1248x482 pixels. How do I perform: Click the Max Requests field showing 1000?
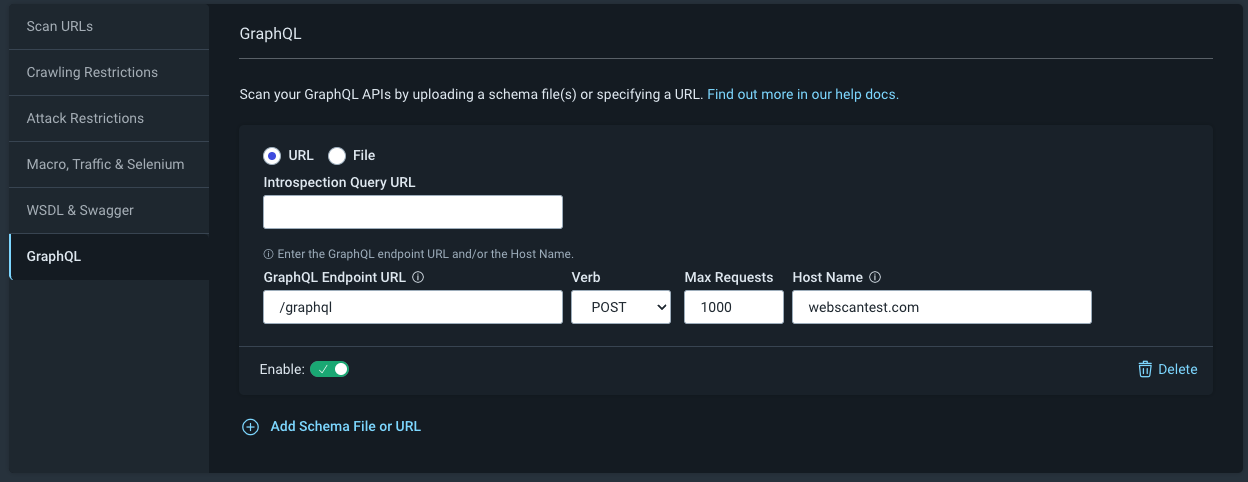click(x=733, y=307)
